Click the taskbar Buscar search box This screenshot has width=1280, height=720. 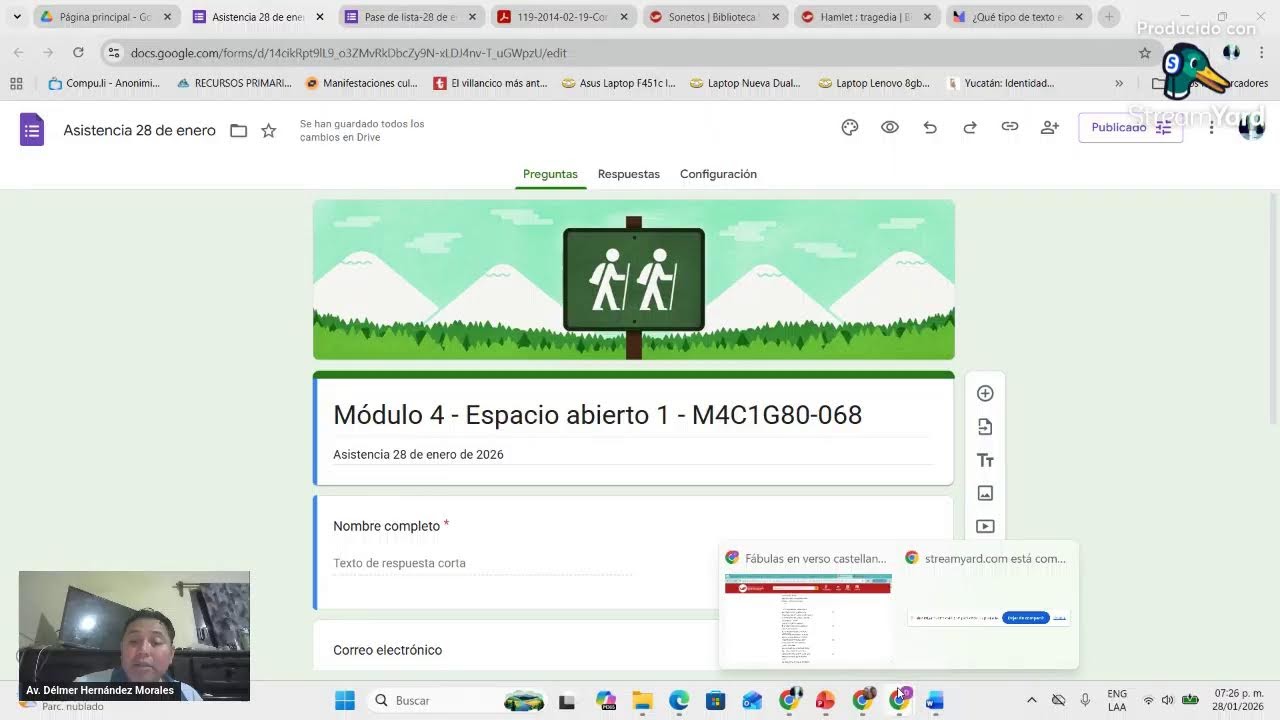pos(458,700)
